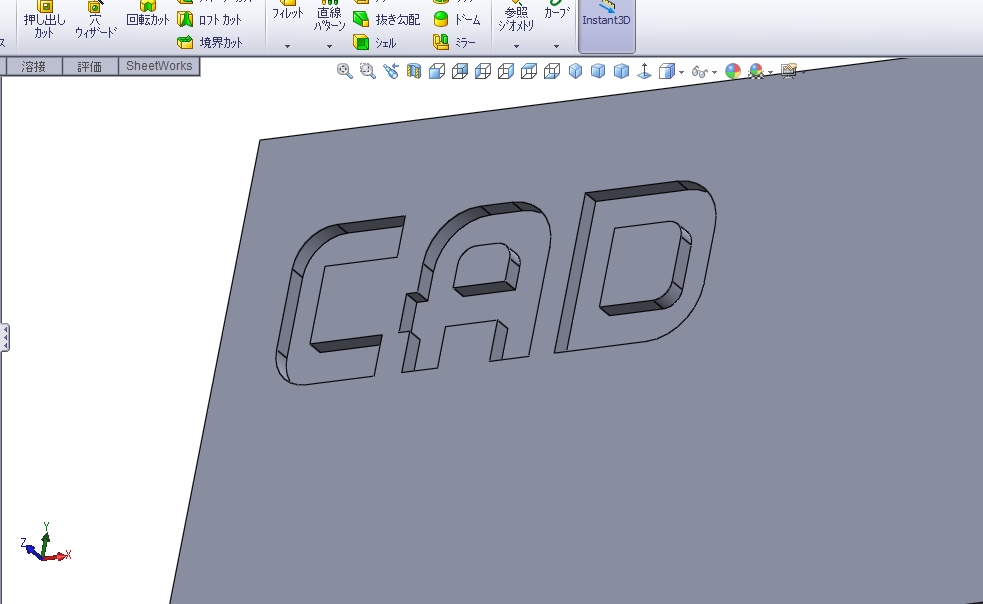The width and height of the screenshot is (983, 604).
Task: Open the Hole Wizard (穴ウィザード) tool
Action: [96, 22]
